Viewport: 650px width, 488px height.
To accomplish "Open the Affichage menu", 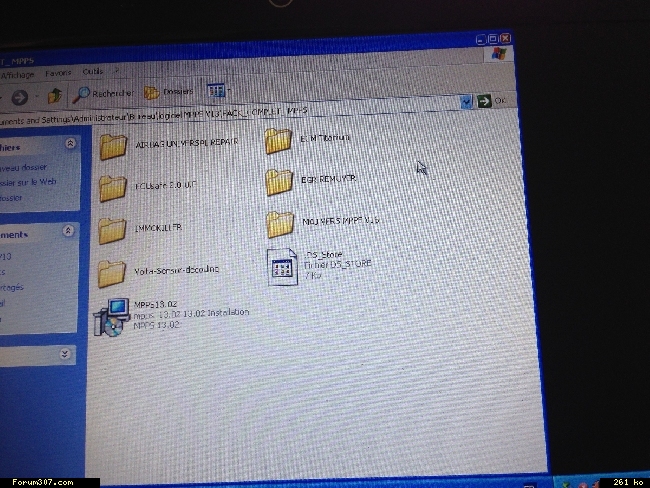I will (17, 75).
